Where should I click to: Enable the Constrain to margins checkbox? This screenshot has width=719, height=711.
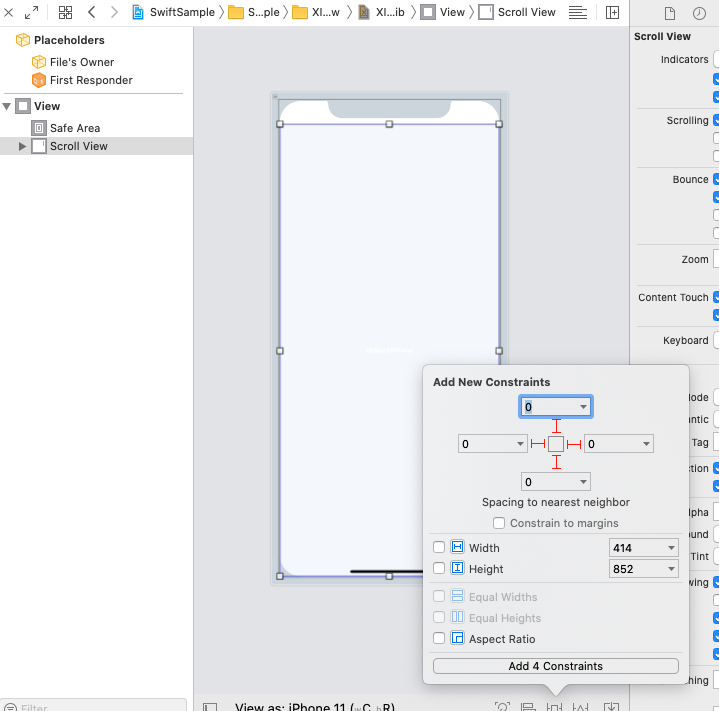coord(499,523)
